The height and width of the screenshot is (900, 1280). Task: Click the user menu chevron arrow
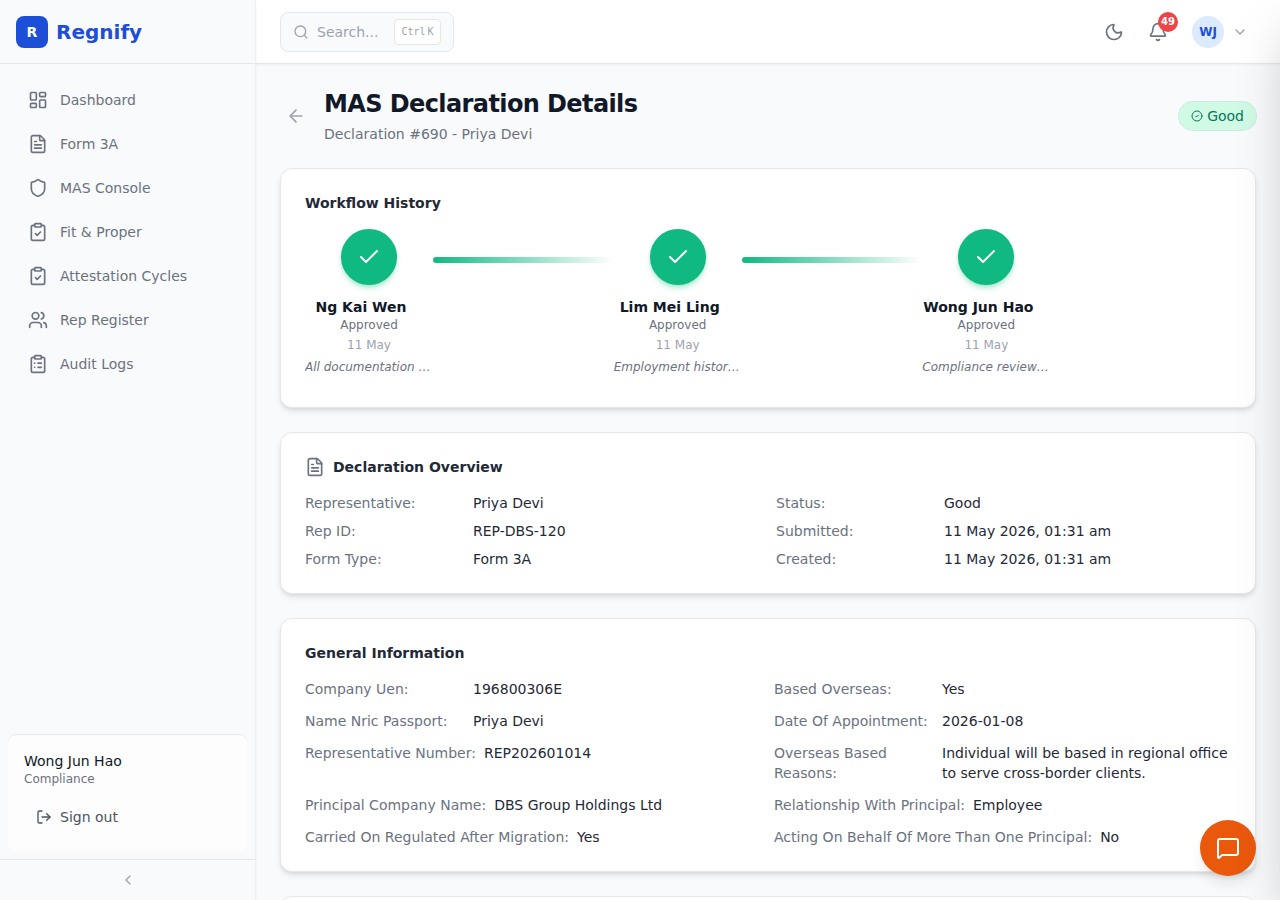(1240, 32)
